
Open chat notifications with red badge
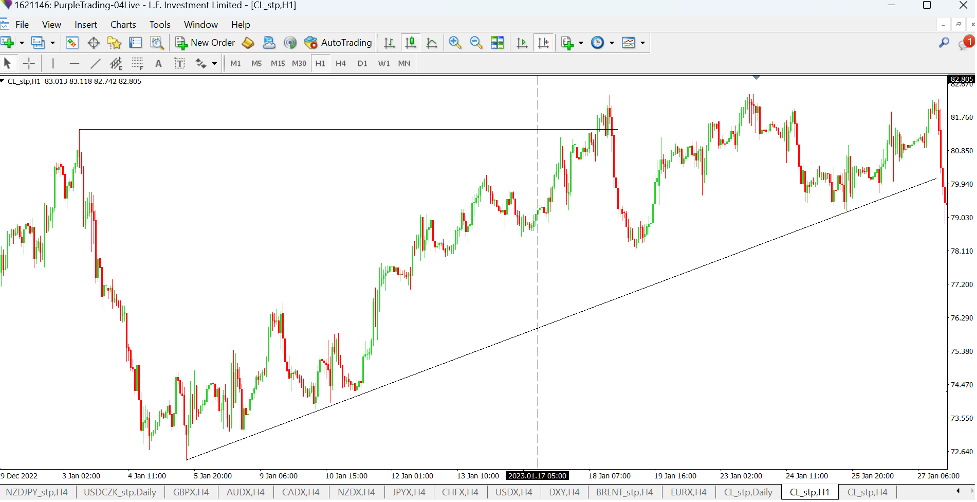coord(965,43)
